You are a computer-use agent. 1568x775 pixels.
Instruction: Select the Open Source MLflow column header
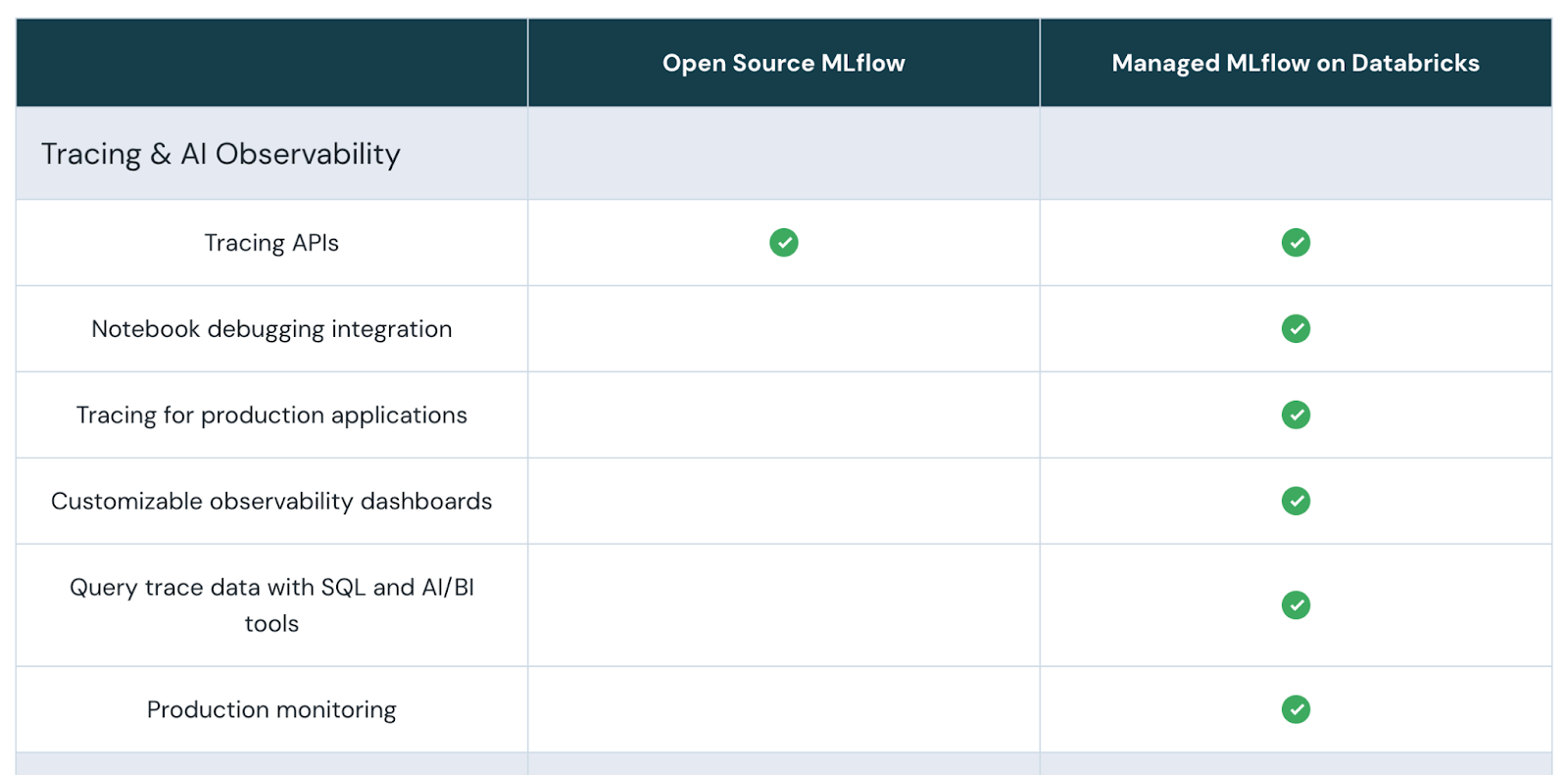click(x=783, y=63)
